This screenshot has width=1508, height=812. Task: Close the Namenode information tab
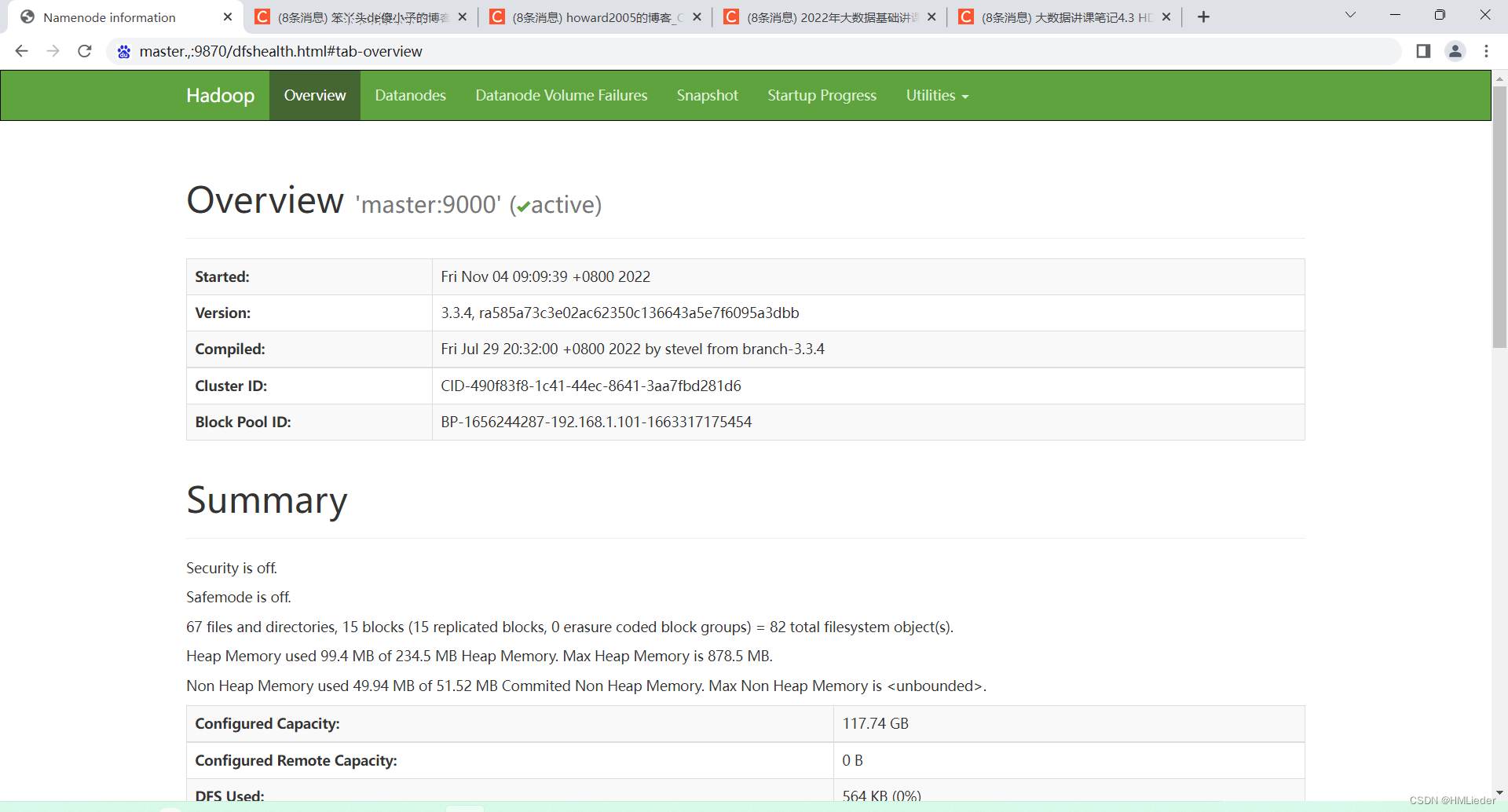click(x=228, y=16)
